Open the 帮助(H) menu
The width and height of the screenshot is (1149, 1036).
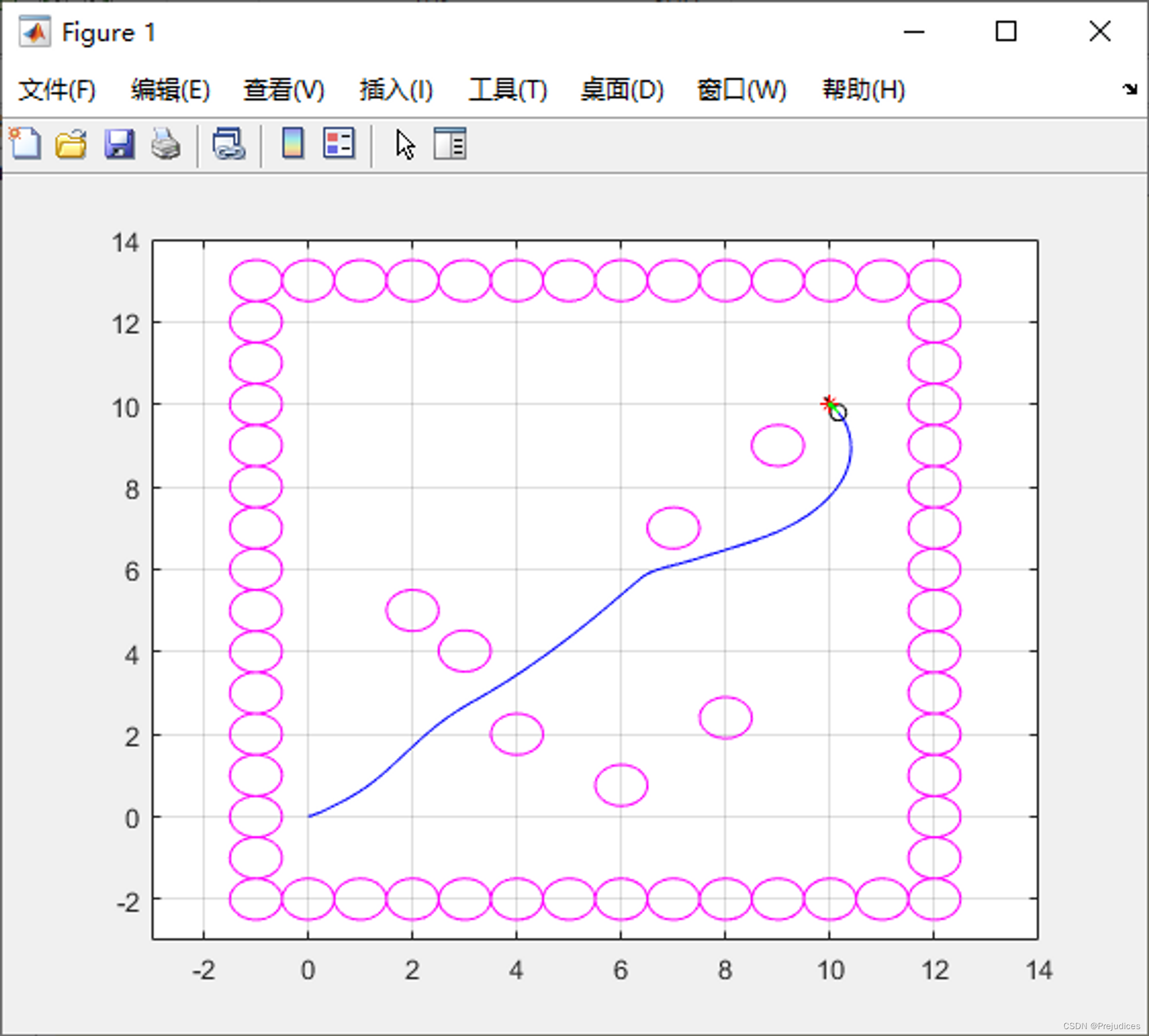[x=863, y=90]
